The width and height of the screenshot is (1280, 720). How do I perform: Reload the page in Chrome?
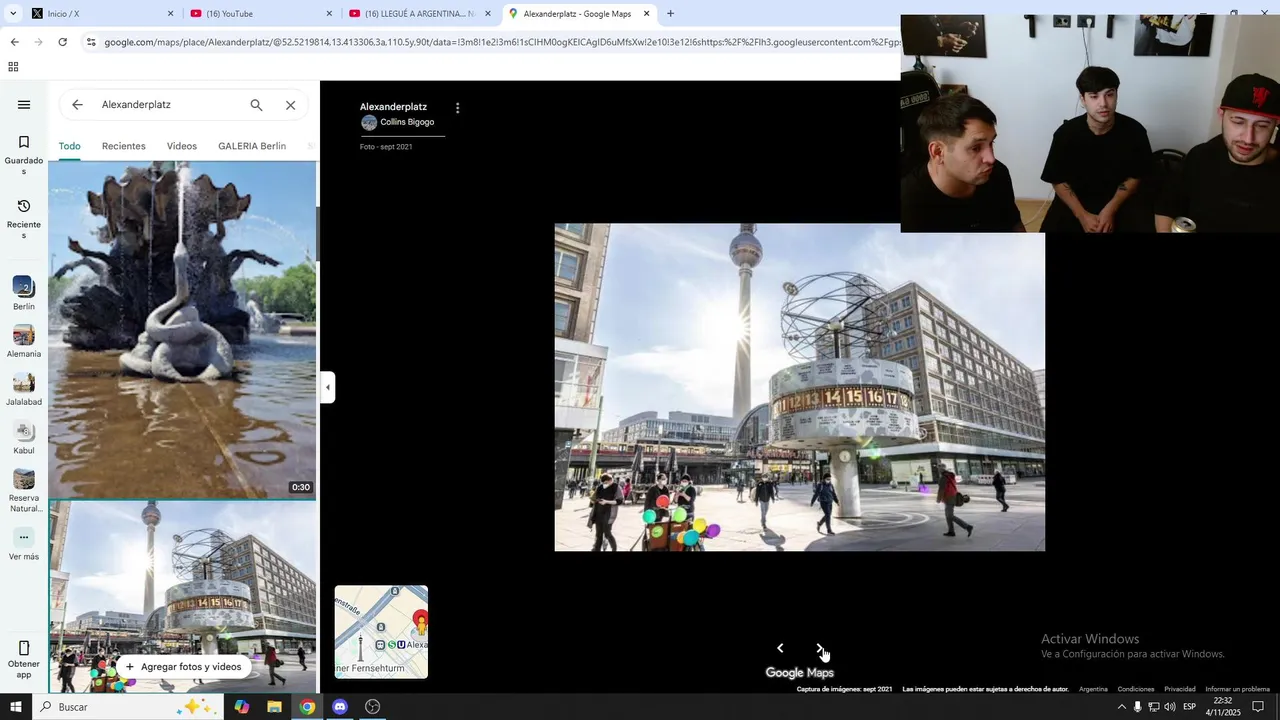[62, 42]
